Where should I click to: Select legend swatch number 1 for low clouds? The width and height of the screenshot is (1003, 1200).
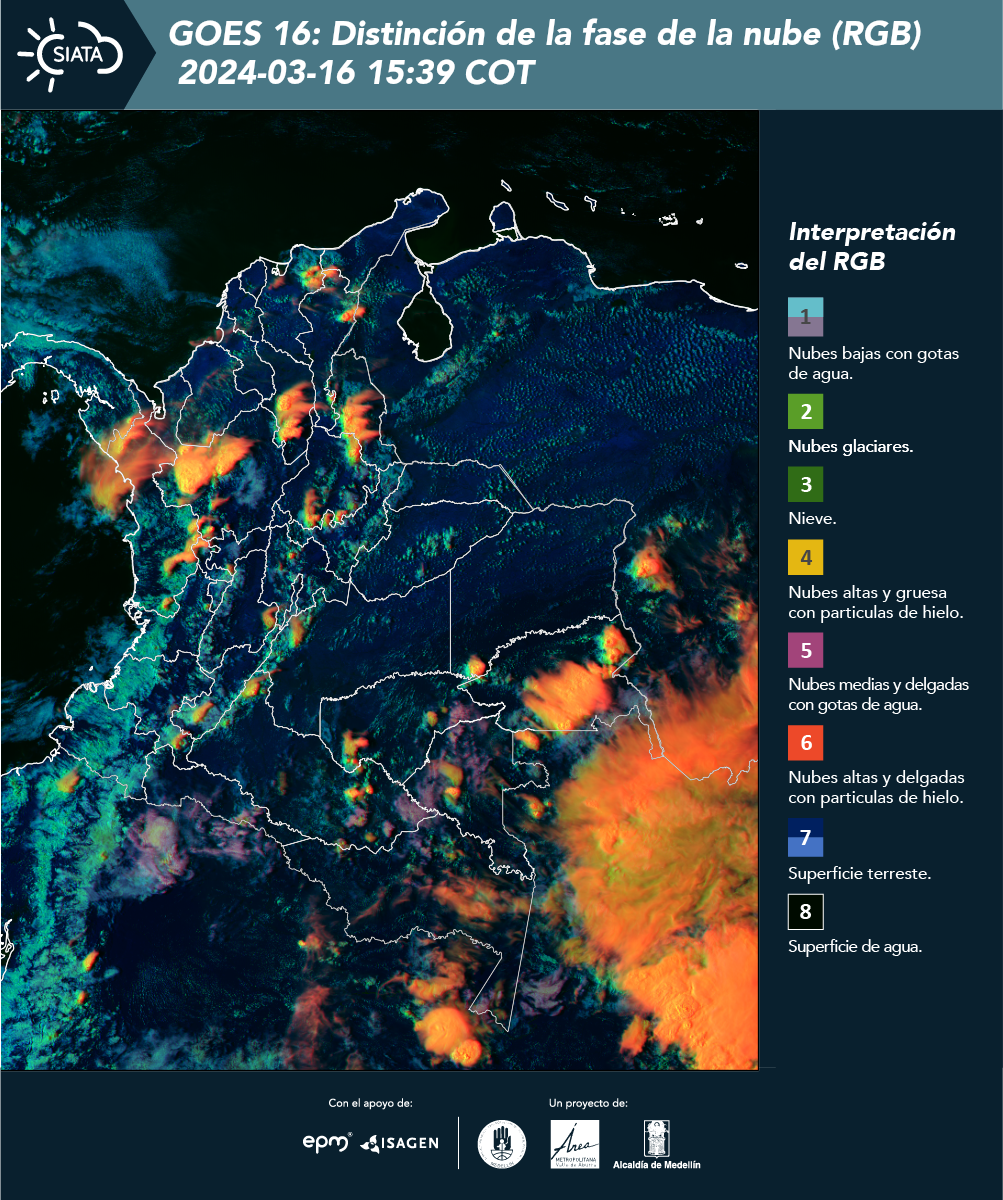(805, 317)
